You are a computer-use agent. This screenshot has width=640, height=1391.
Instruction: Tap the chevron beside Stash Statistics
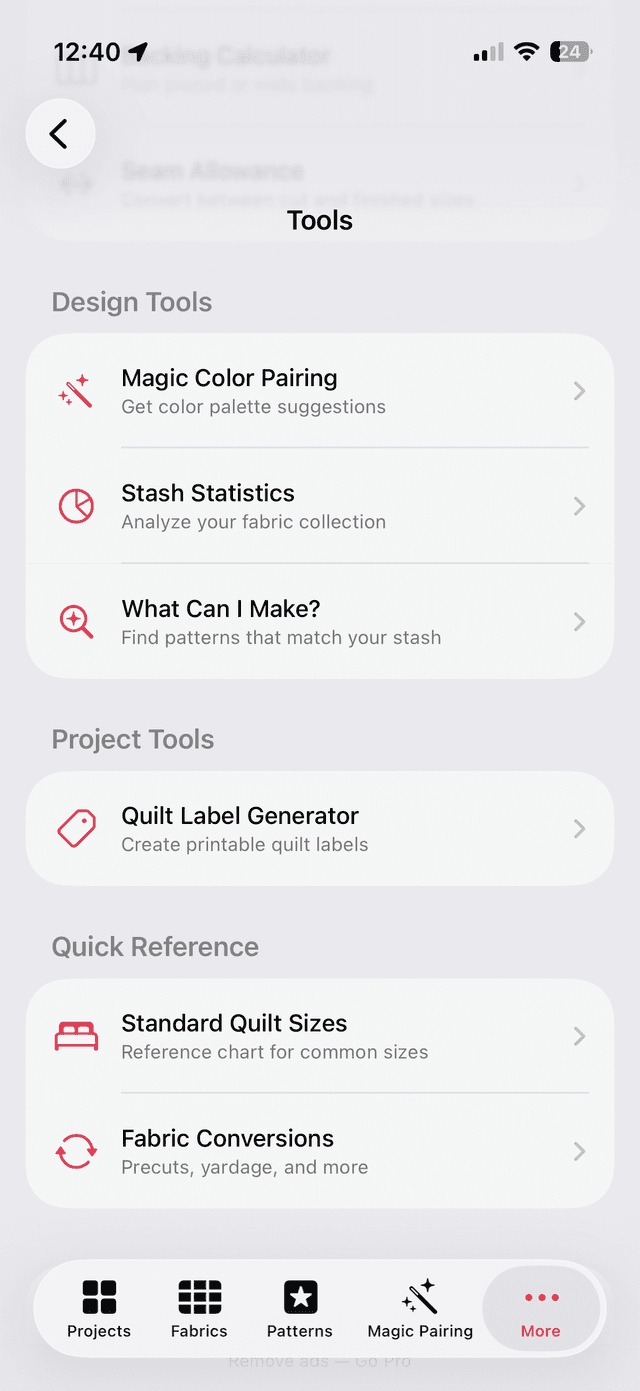(x=579, y=507)
